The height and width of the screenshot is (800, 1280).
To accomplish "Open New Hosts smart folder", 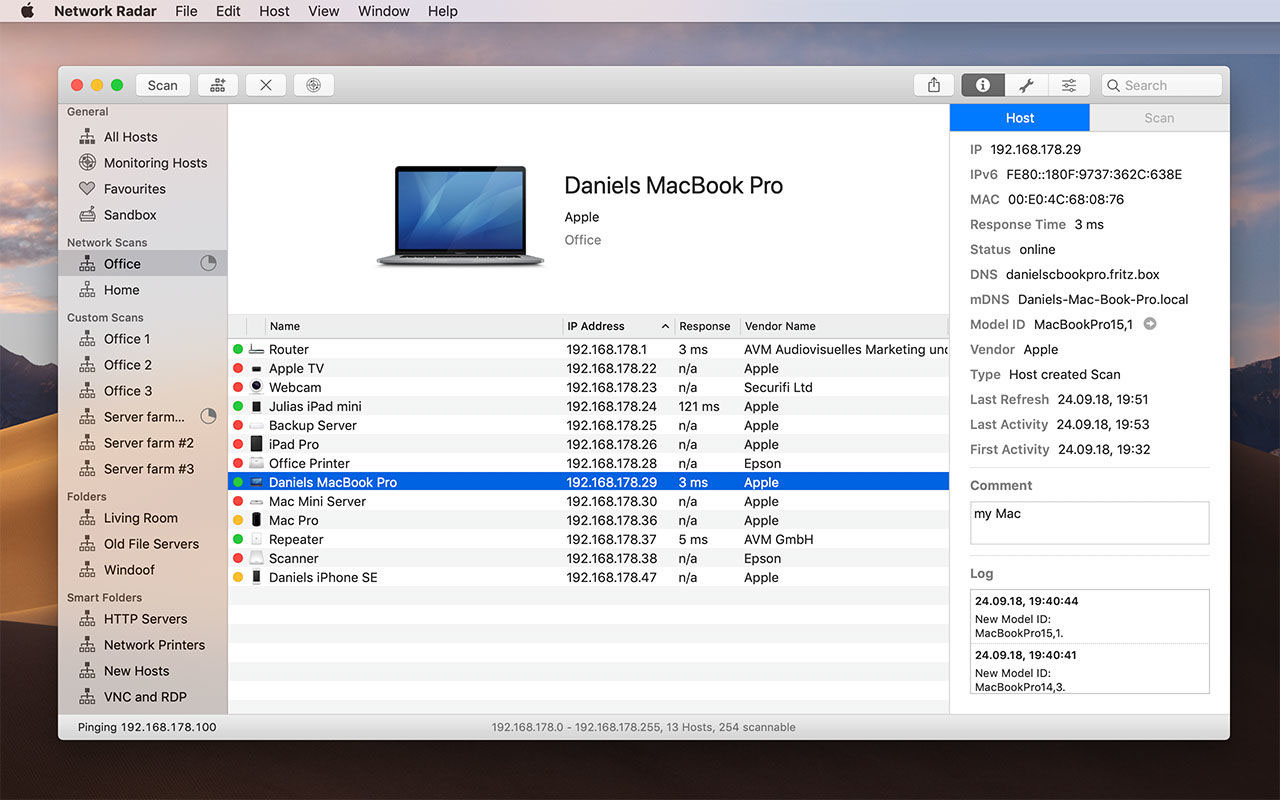I will (142, 671).
